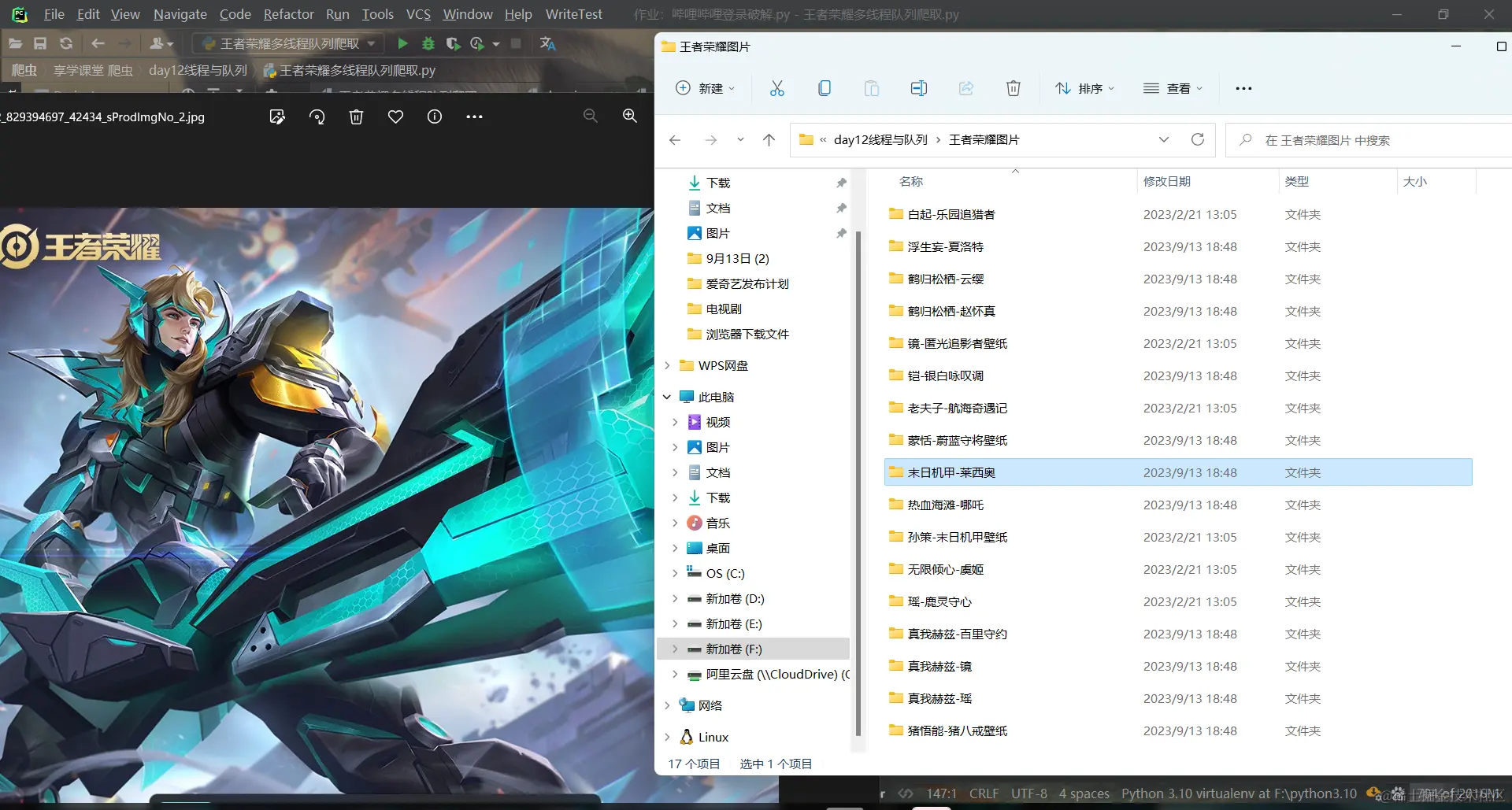
Task: Select the 白起-乐园追猎者 folder
Action: (1178, 214)
